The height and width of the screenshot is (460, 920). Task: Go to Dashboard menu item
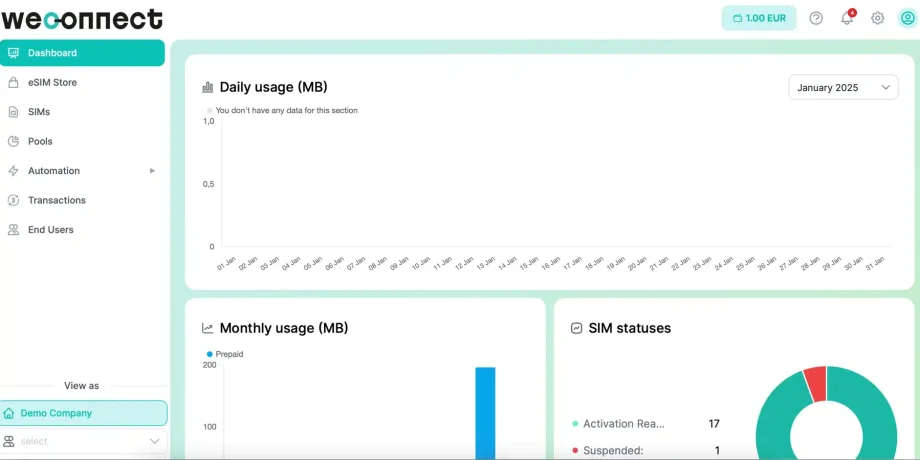82,53
